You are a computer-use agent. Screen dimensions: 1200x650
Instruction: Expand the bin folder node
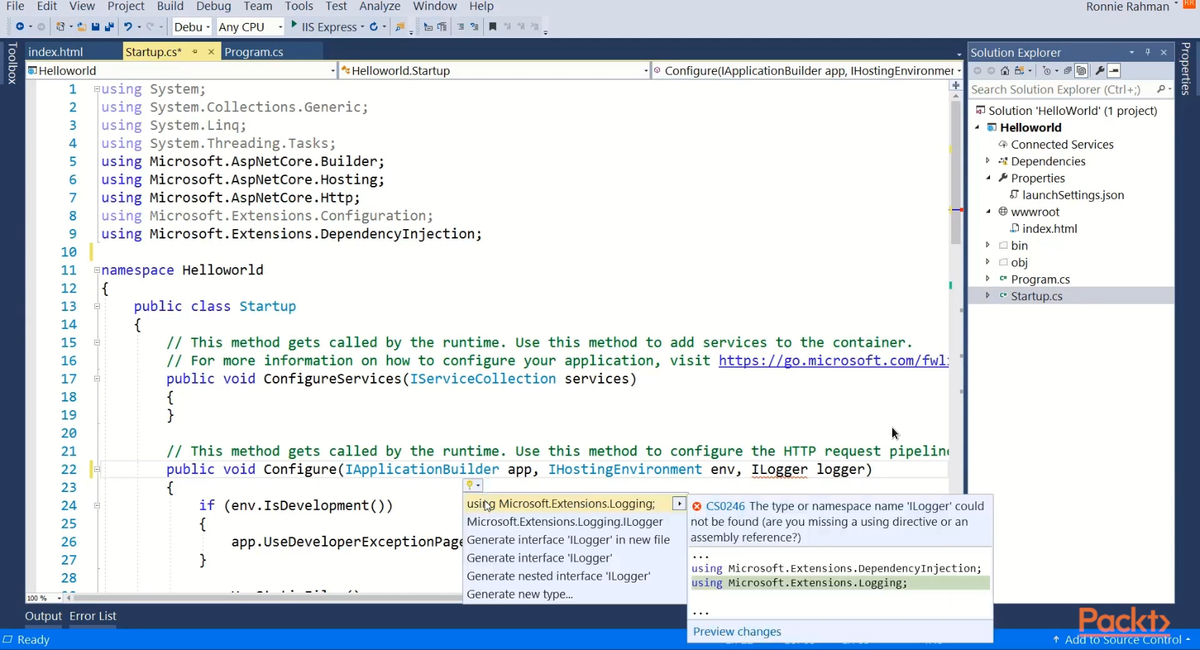988,245
